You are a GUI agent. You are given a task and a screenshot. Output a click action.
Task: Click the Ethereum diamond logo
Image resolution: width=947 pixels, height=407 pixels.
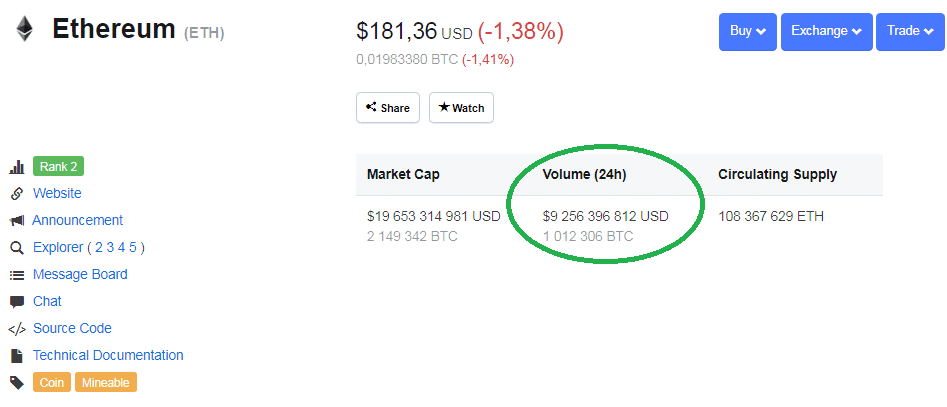pyautogui.click(x=25, y=29)
